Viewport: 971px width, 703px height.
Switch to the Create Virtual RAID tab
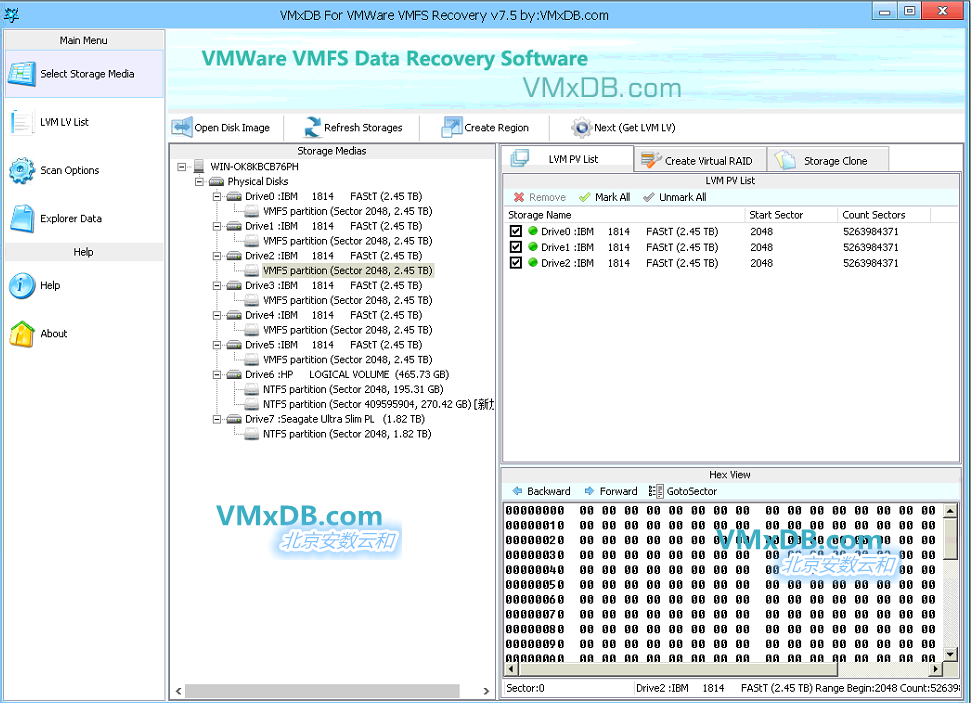[700, 160]
